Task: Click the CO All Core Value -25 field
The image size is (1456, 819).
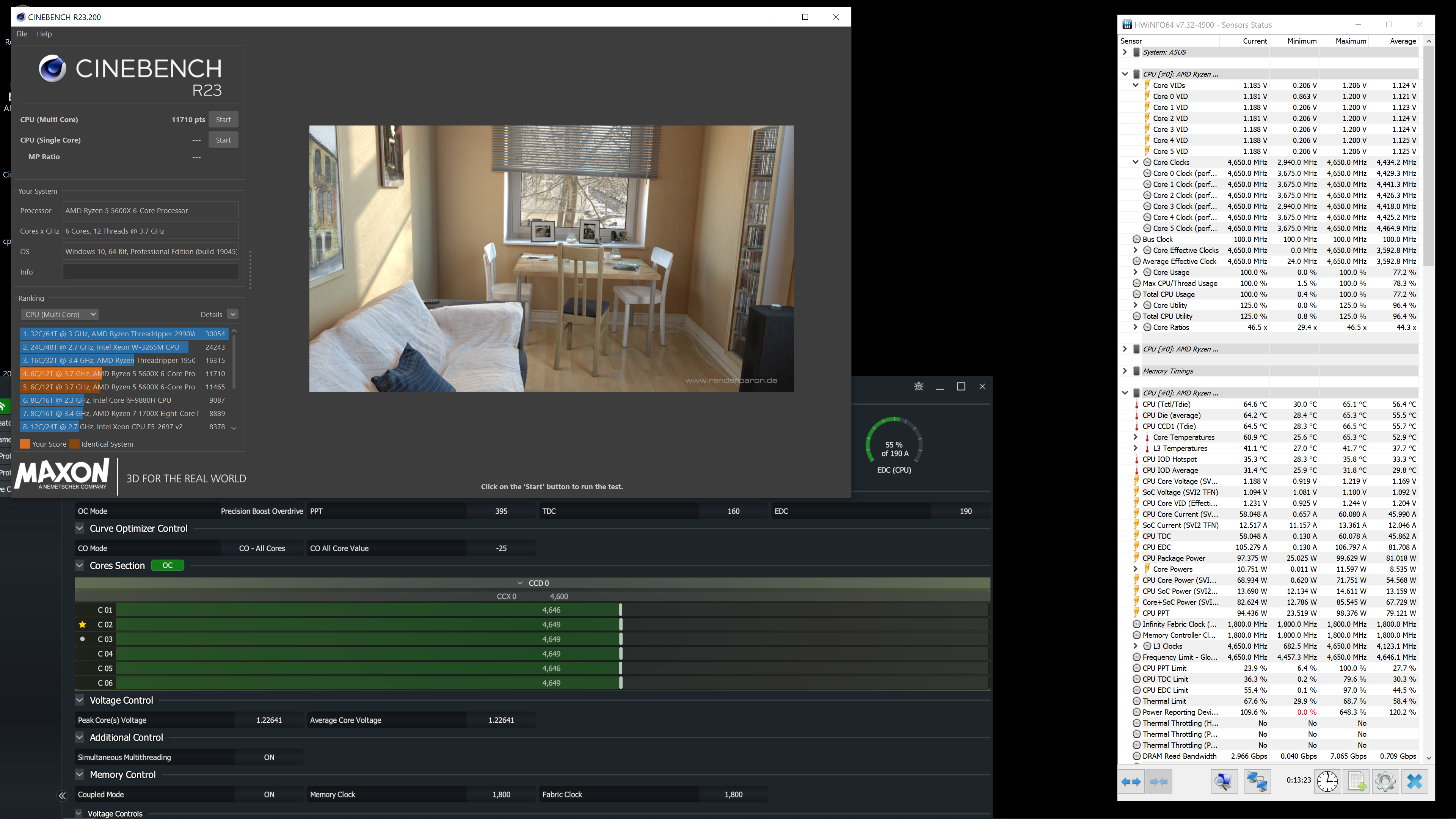Action: tap(501, 548)
